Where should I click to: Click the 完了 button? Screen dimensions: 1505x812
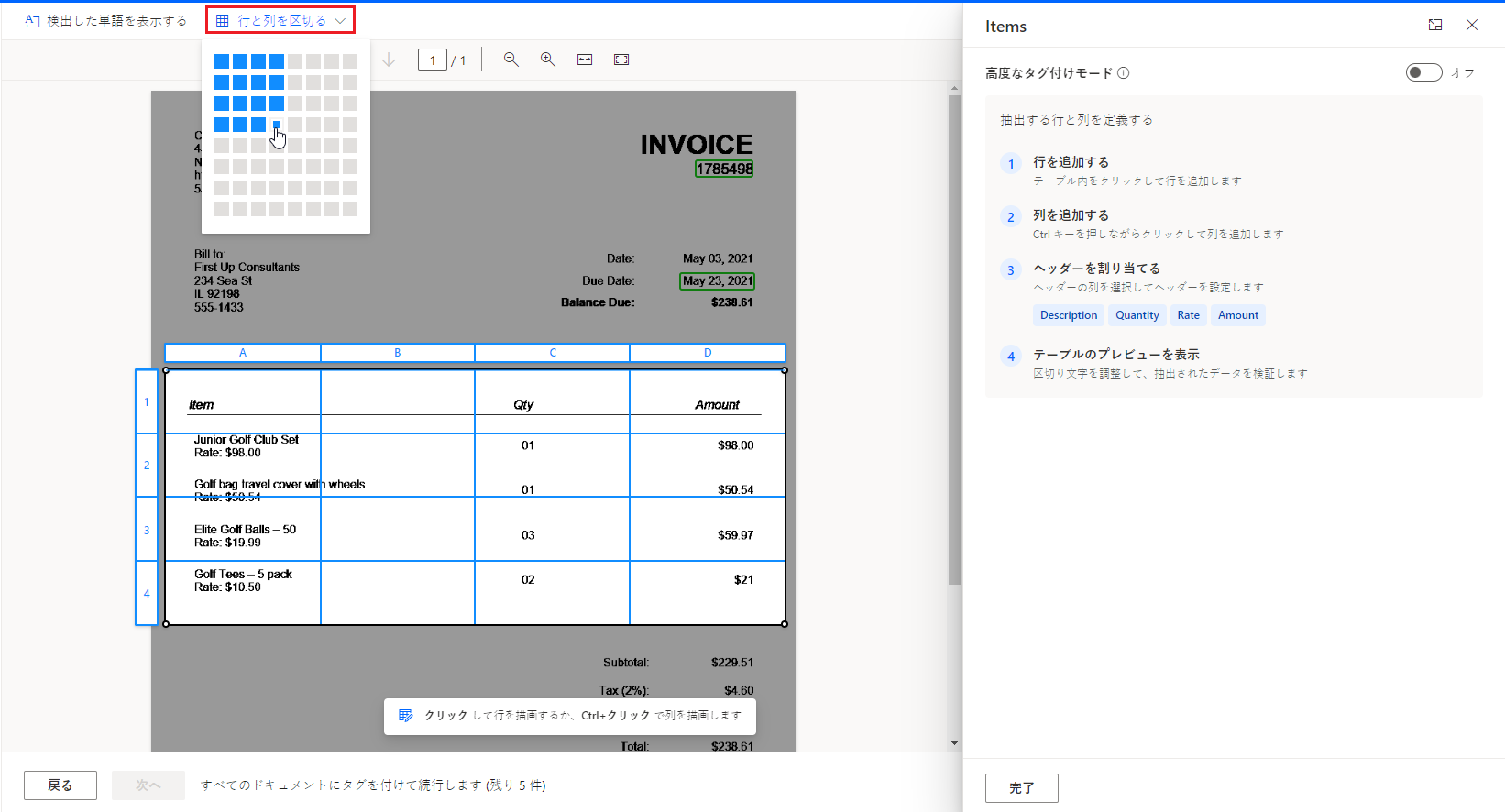(x=1022, y=788)
